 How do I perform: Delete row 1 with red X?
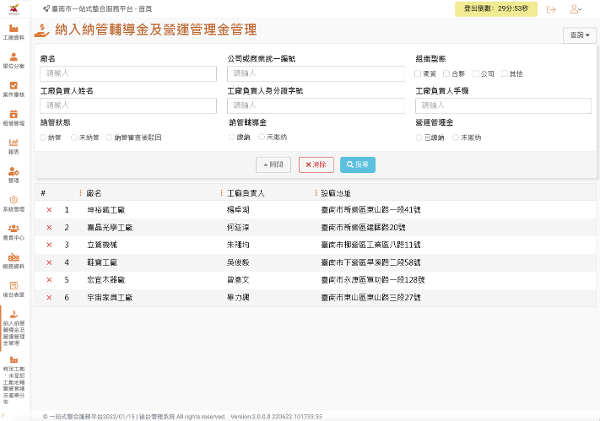click(49, 210)
